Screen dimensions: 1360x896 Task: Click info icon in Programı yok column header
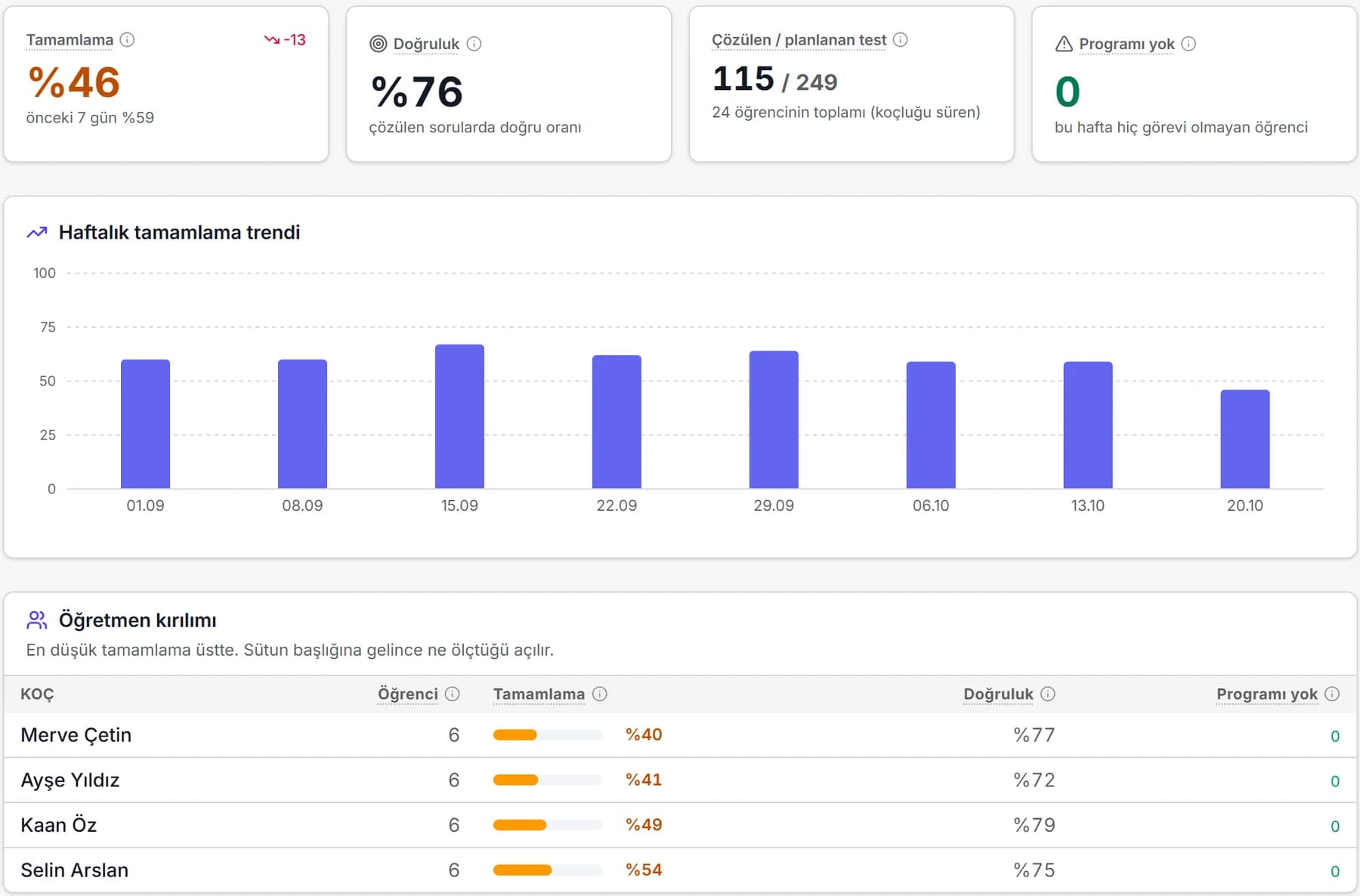click(1332, 694)
